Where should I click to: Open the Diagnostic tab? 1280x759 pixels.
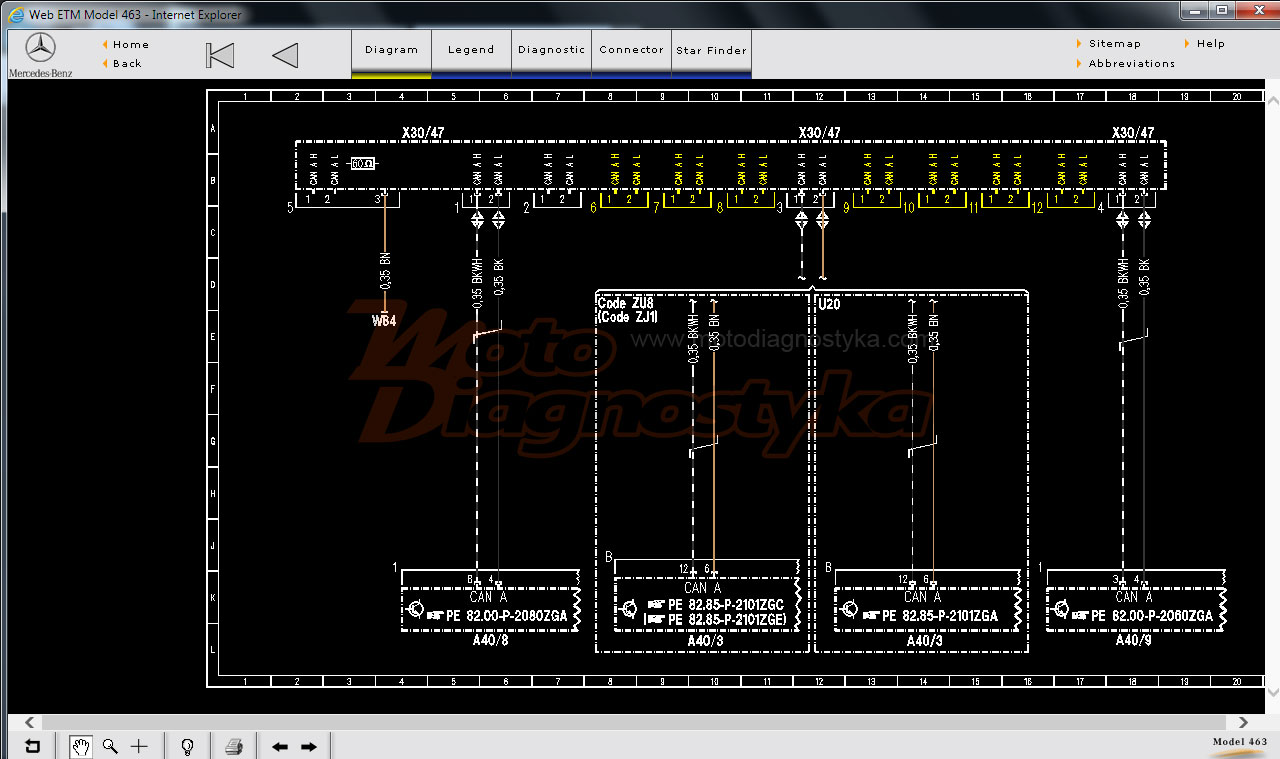tap(551, 50)
